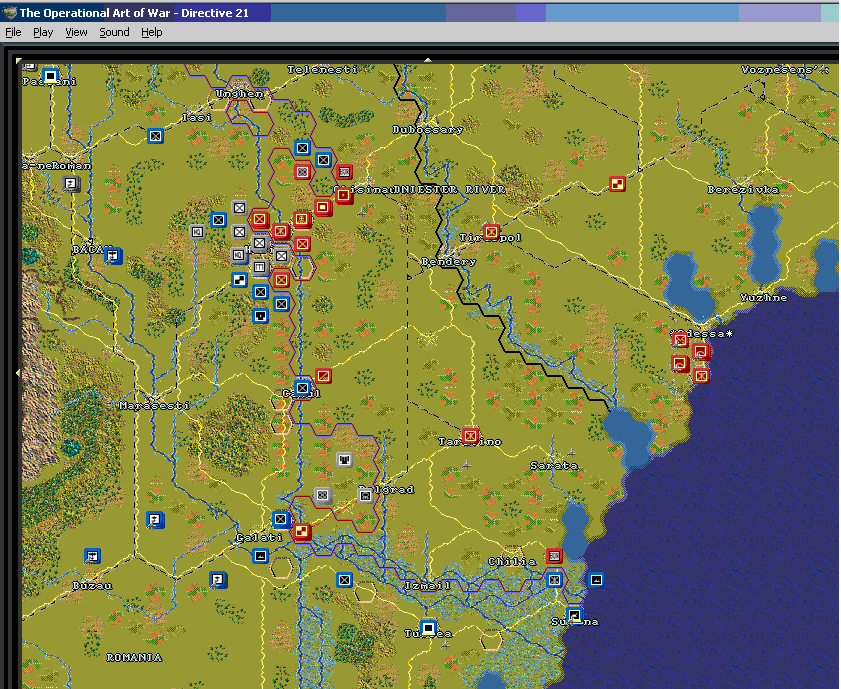Viewport: 841px width, 689px height.
Task: Select the gray unit covering Bolgrad label
Action: pos(365,496)
